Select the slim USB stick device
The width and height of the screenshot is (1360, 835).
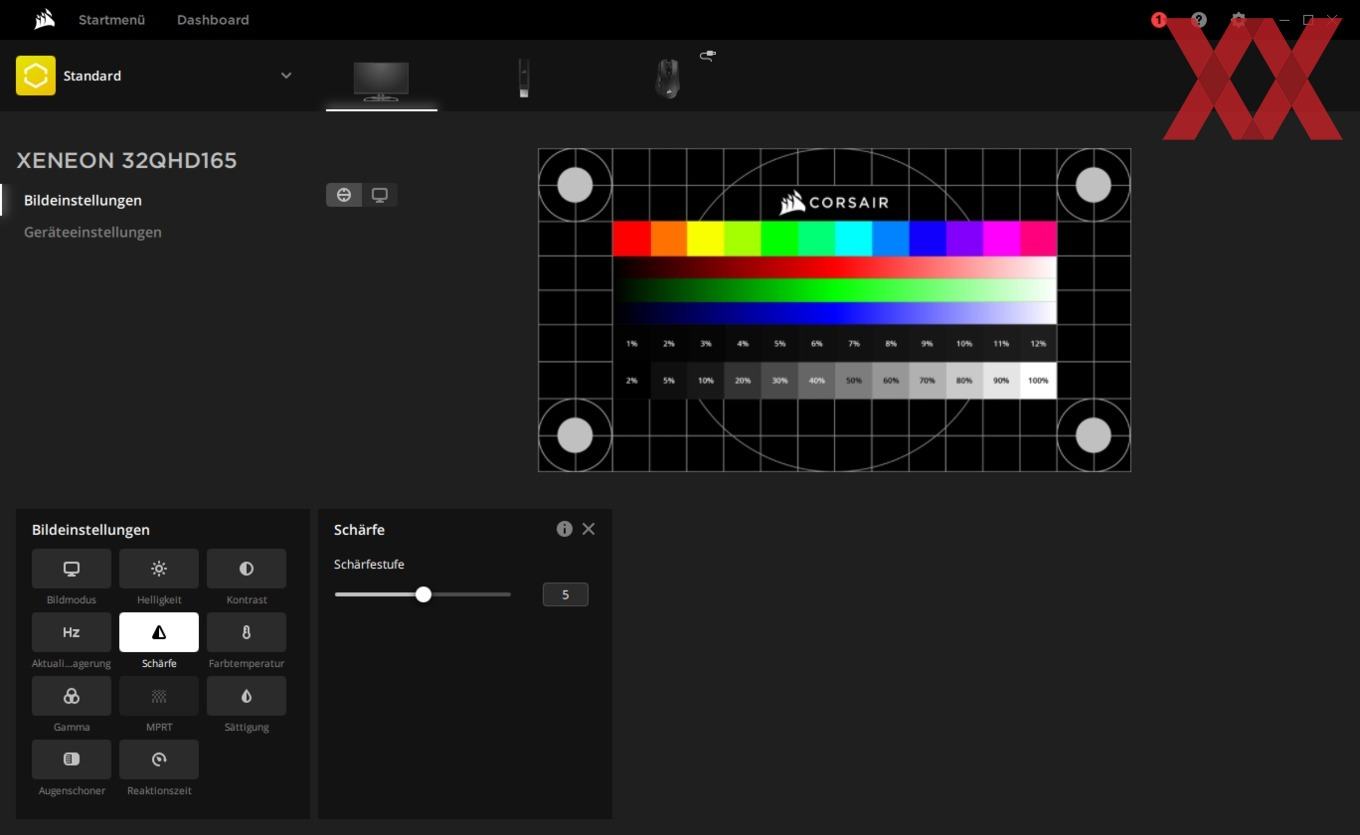tap(523, 78)
